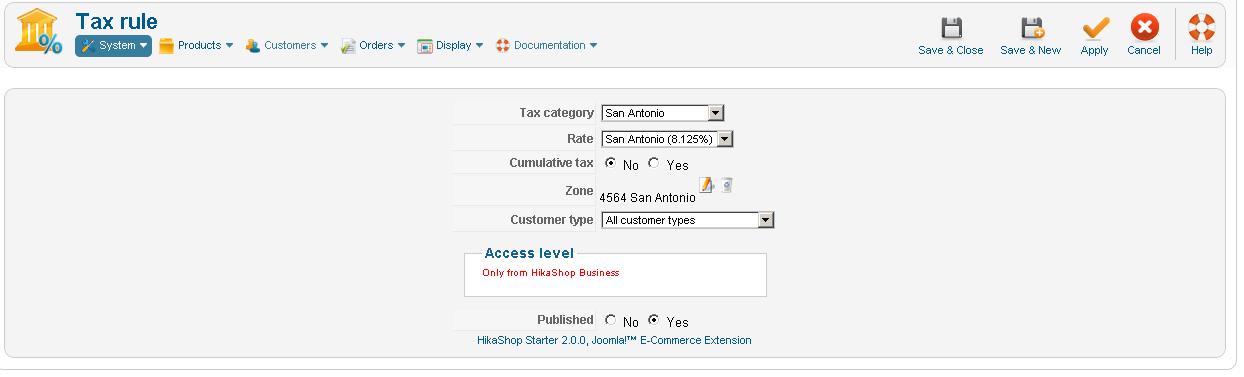Image resolution: width=1244 pixels, height=377 pixels.
Task: Click the delete zone trash icon
Action: (x=727, y=185)
